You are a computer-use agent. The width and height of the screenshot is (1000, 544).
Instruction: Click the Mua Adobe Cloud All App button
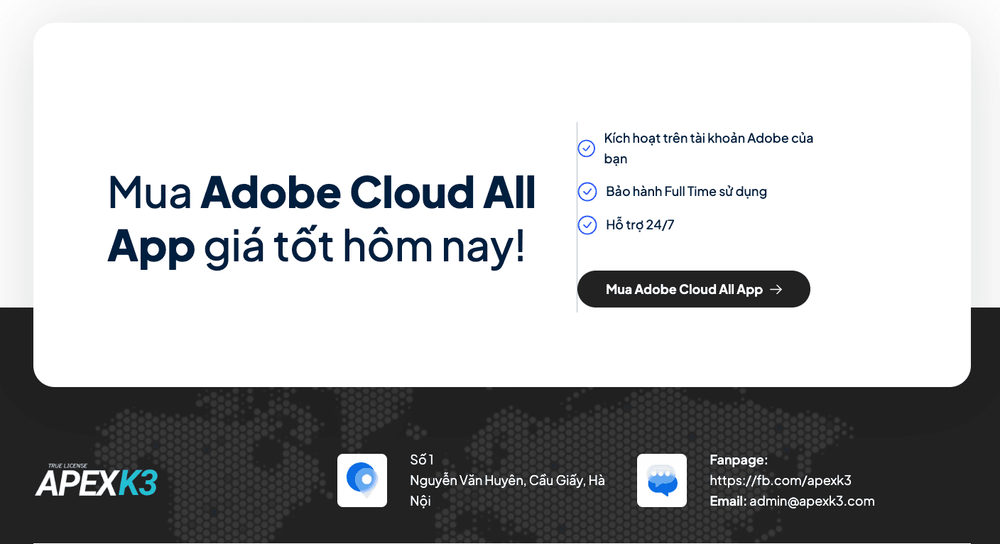(693, 289)
